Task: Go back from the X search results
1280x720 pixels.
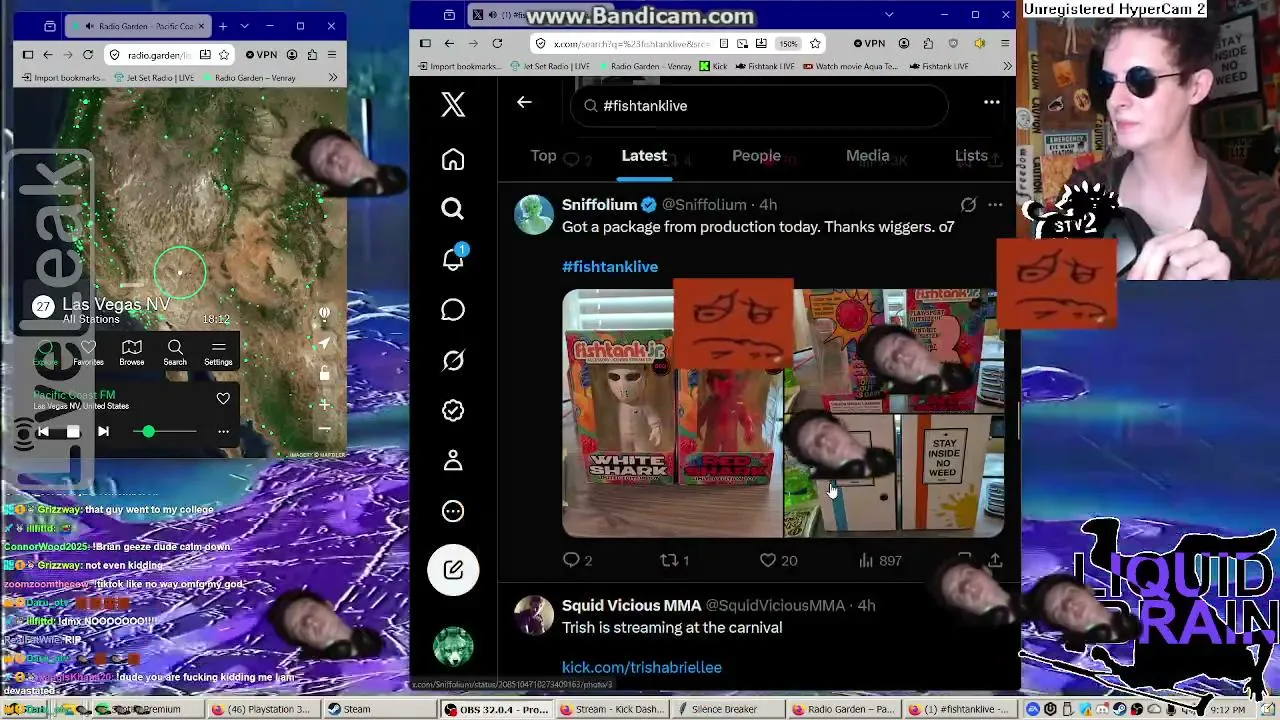Action: [x=524, y=102]
